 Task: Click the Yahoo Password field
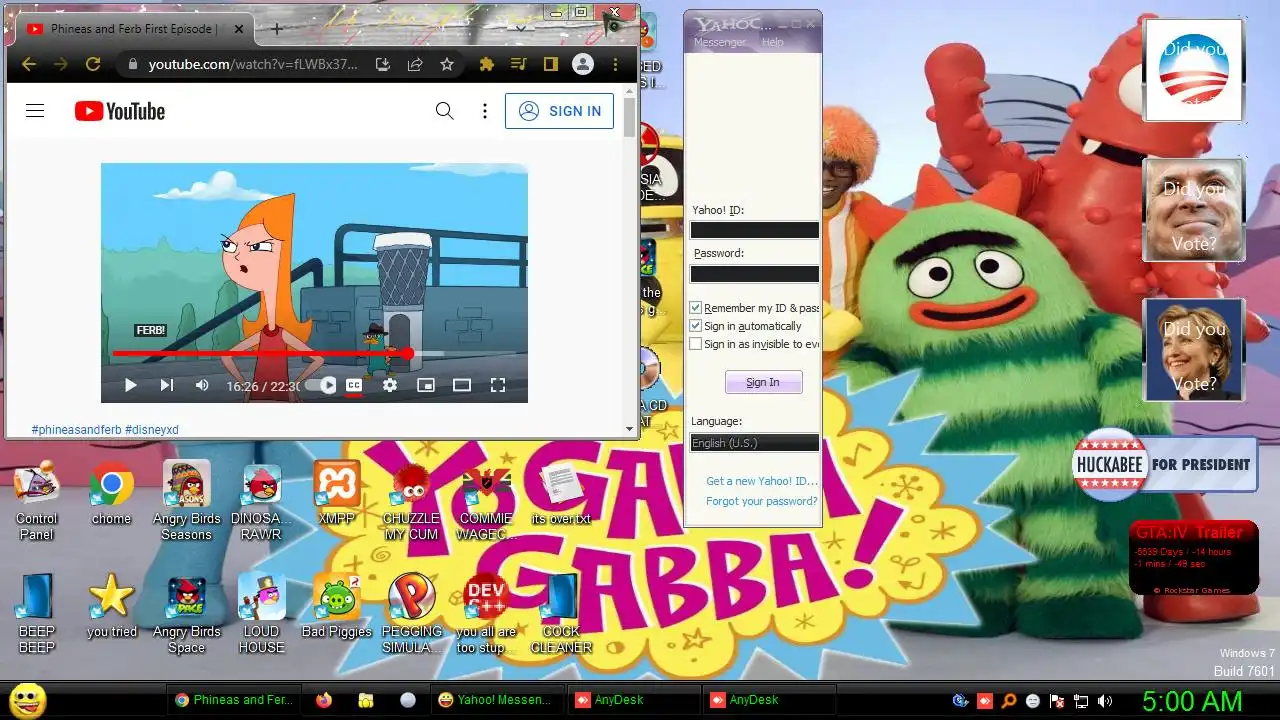(754, 274)
